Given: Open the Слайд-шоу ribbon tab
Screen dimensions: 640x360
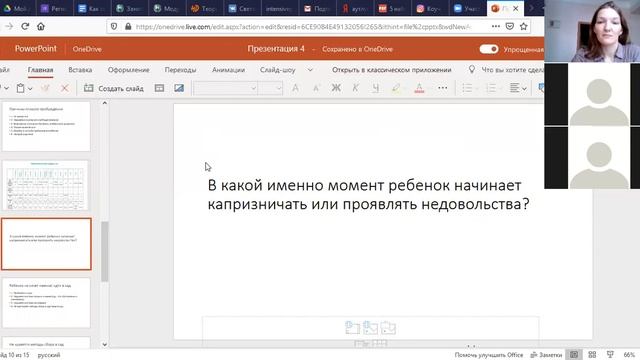Looking at the screenshot, I should 278,70.
